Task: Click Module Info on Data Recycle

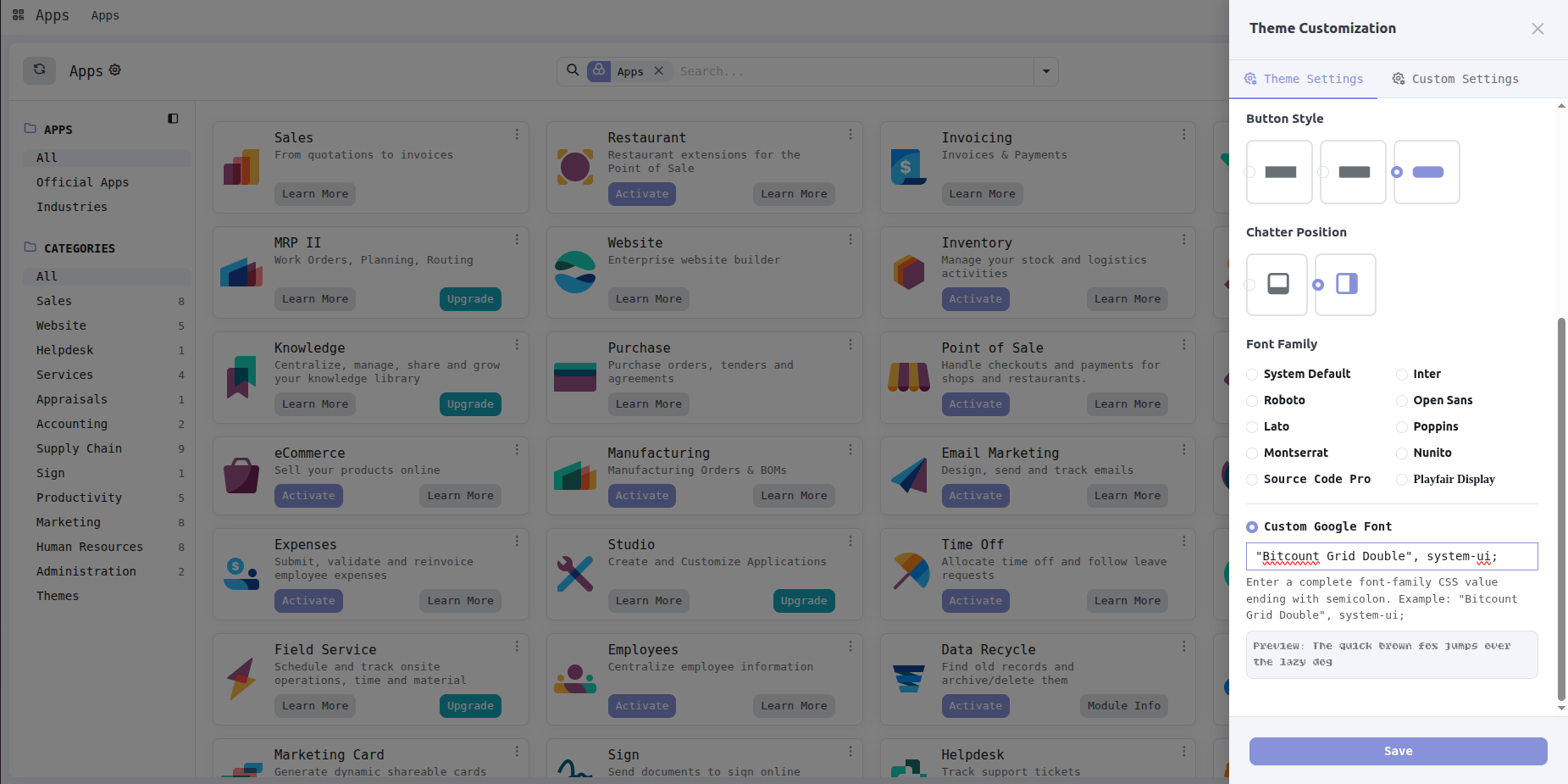Action: 1123,706
